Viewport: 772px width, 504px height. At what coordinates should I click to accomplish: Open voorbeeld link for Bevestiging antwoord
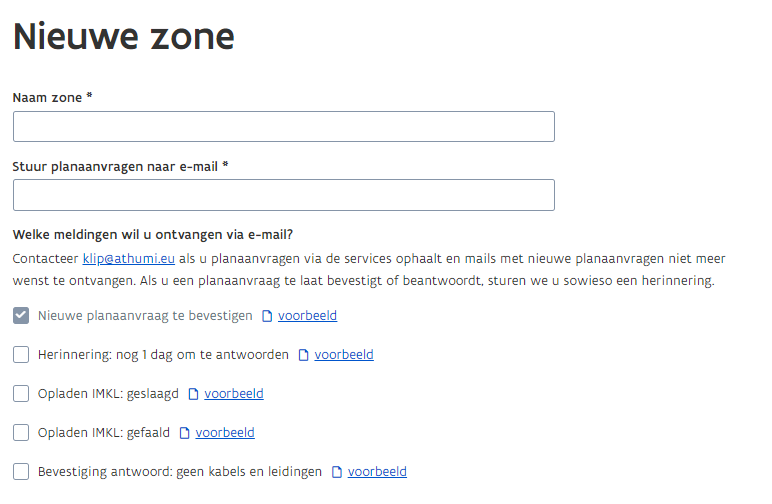point(377,472)
